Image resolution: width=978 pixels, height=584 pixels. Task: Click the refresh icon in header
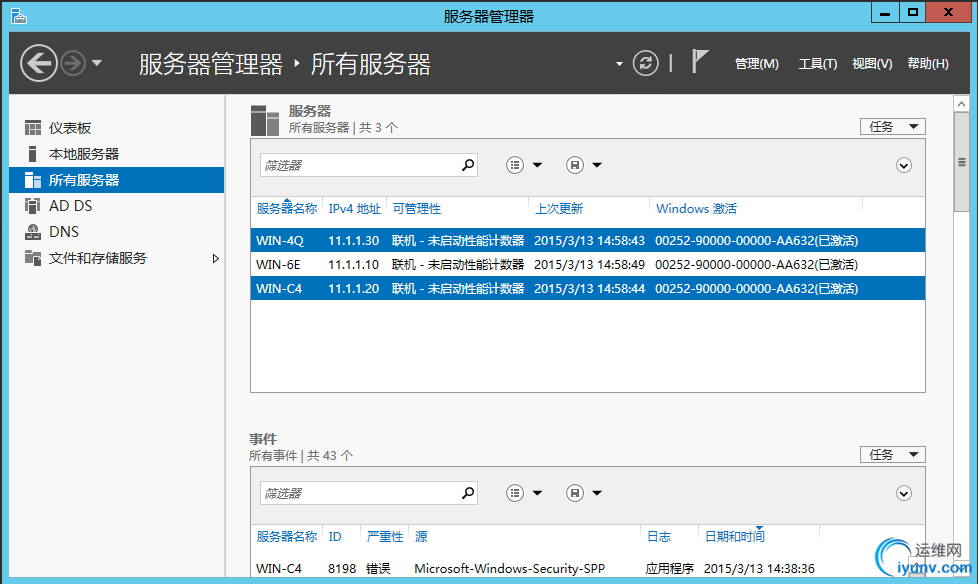click(647, 63)
